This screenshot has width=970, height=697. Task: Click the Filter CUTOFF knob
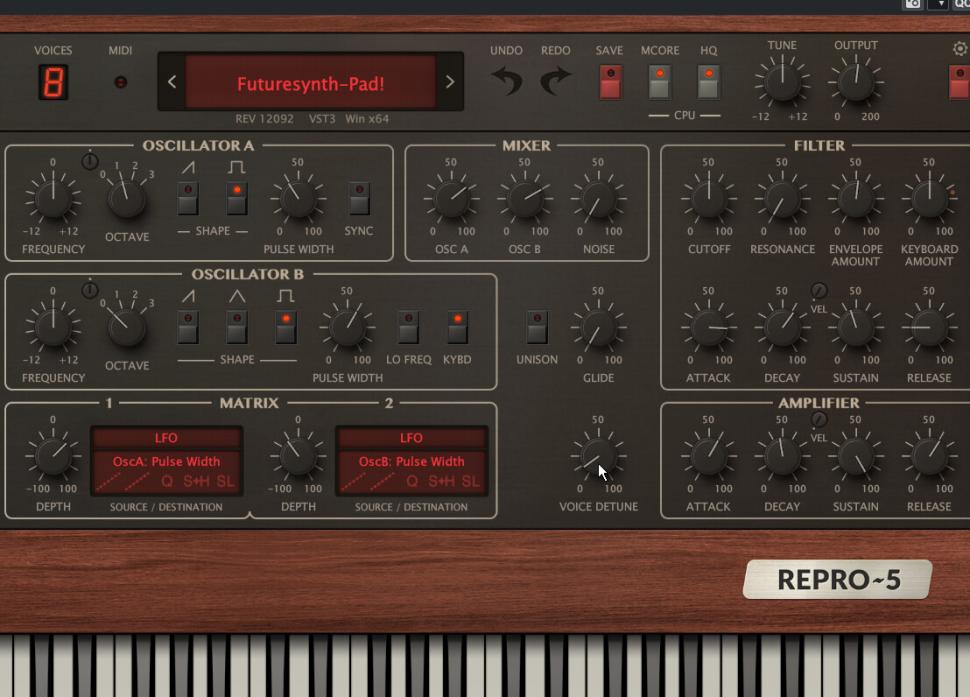[x=709, y=198]
